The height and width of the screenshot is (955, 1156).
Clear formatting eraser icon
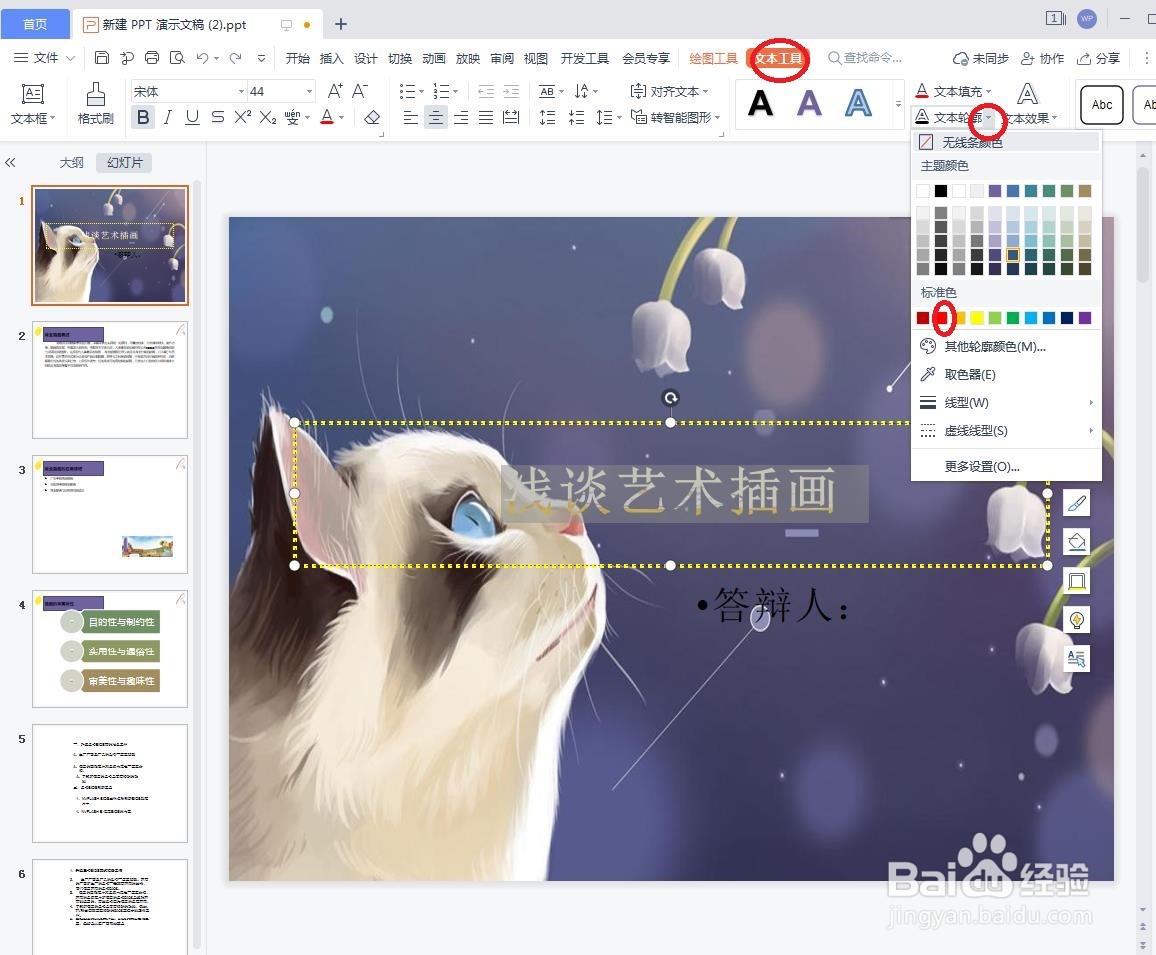(x=372, y=117)
